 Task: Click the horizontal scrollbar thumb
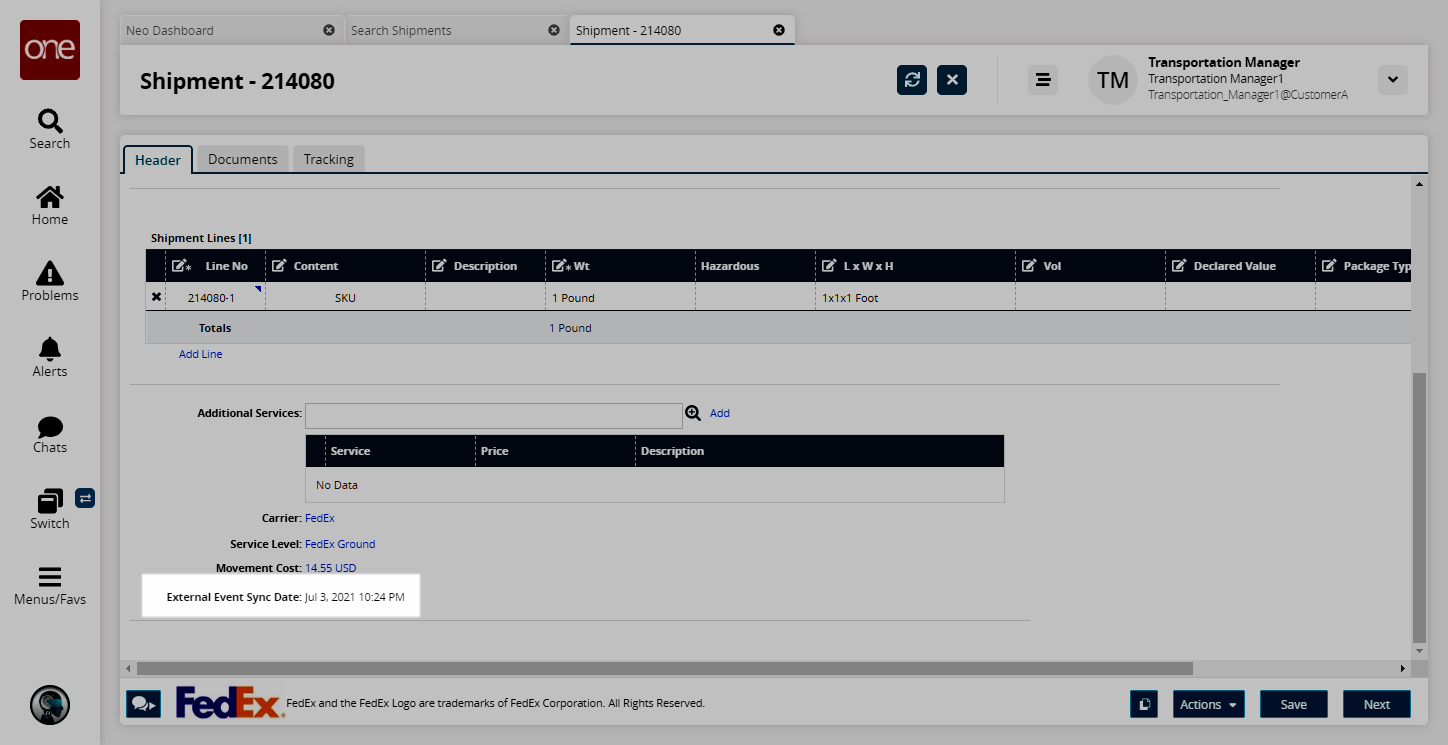664,668
